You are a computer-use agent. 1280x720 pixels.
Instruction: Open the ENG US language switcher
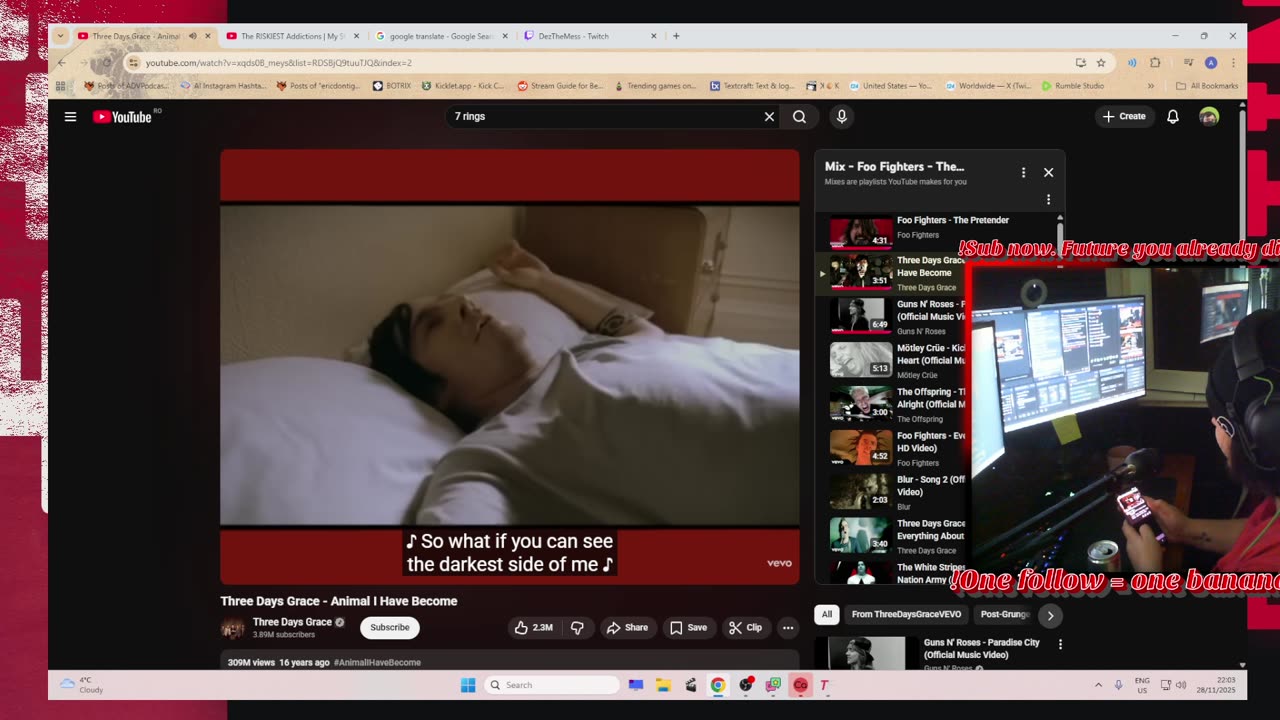1140,685
